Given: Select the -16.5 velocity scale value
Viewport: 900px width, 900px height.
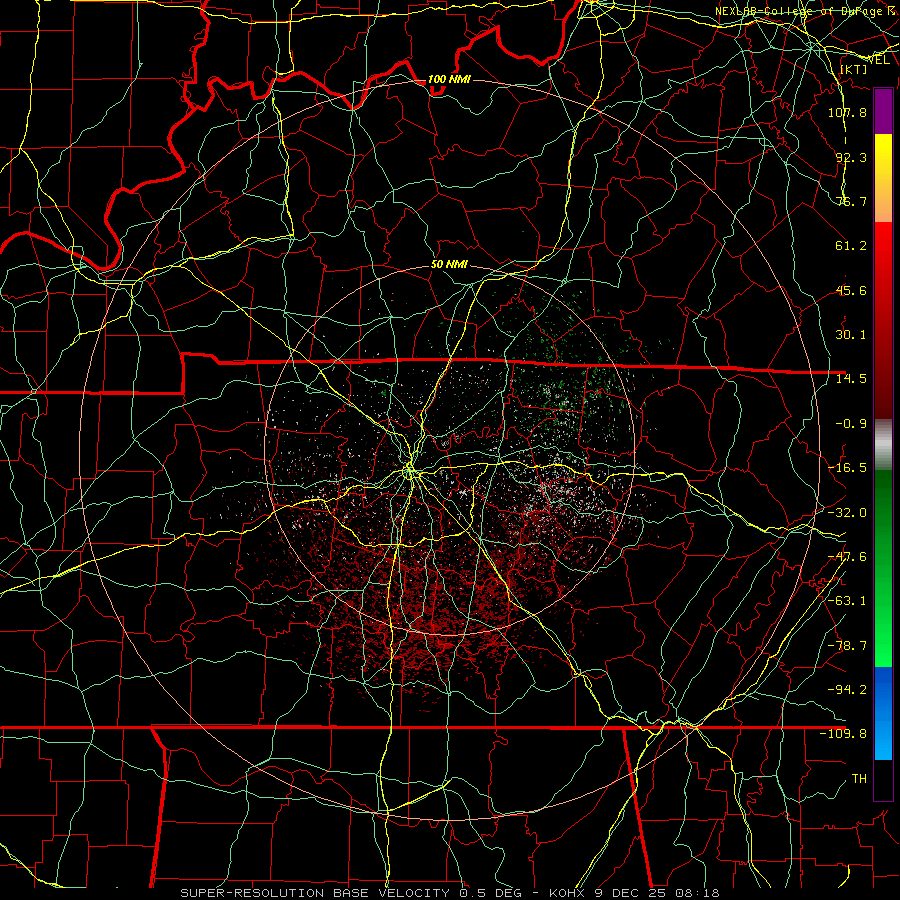Looking at the screenshot, I should [847, 468].
